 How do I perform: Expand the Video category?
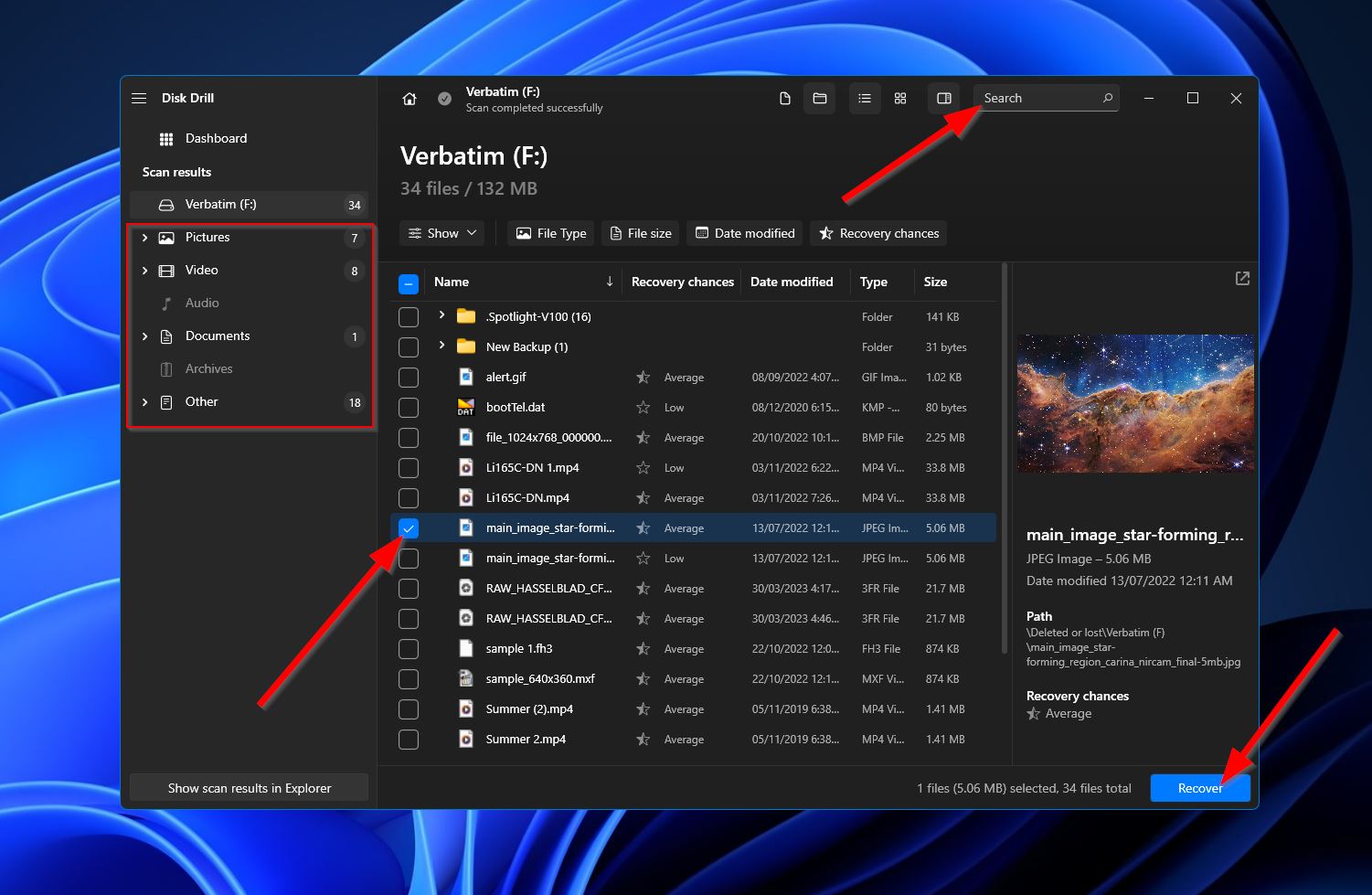click(144, 271)
